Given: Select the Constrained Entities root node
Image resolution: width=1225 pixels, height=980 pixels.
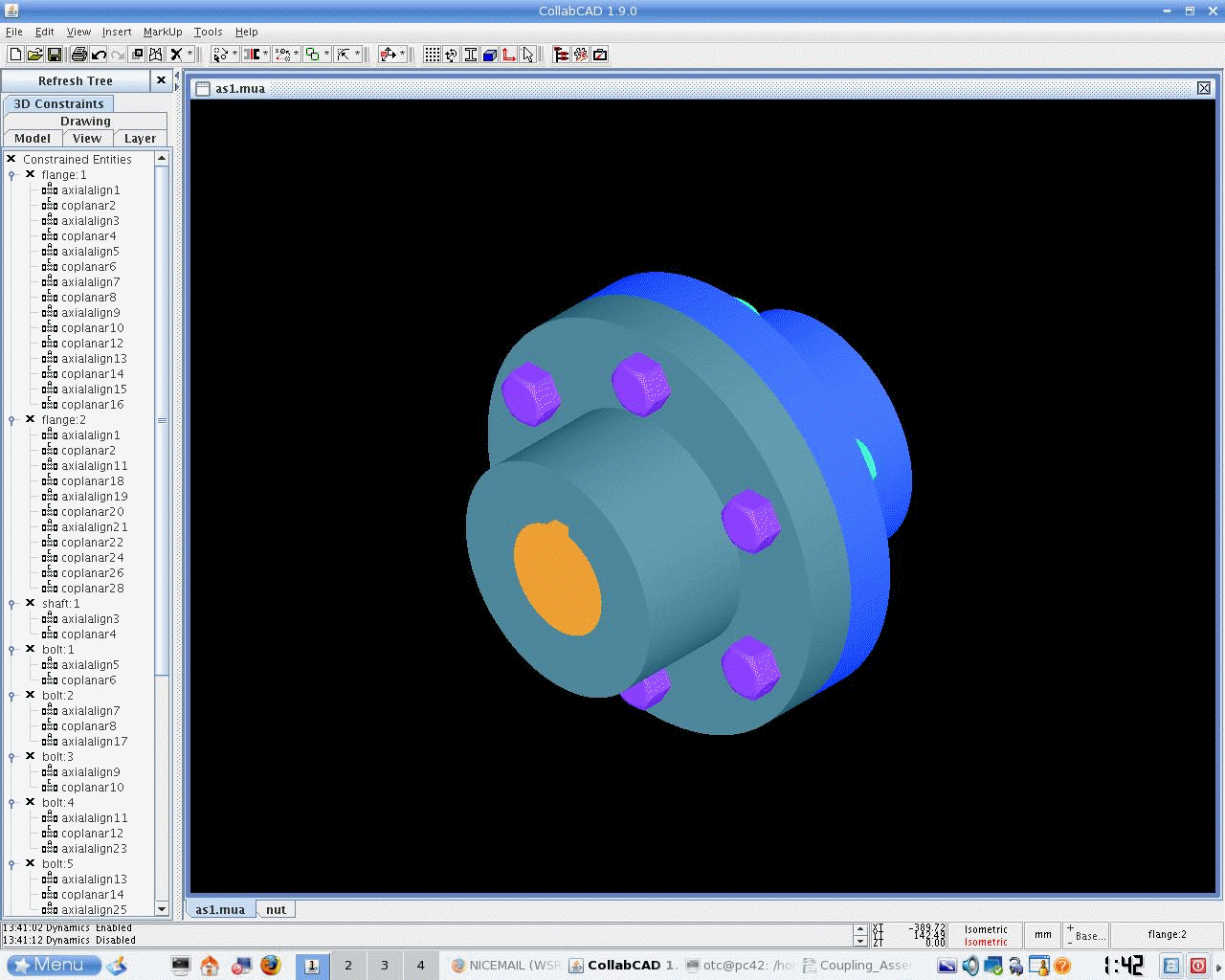Looking at the screenshot, I should tap(78, 160).
